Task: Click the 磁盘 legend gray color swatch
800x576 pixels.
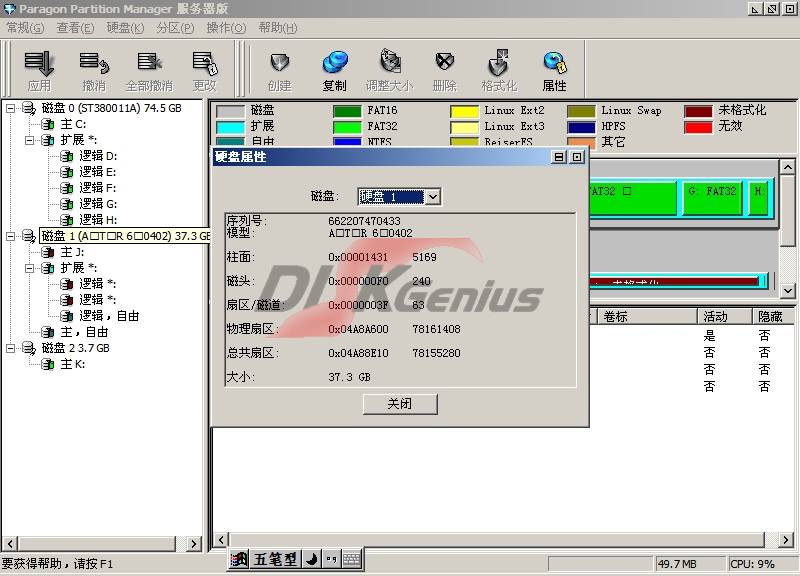Action: click(x=231, y=111)
